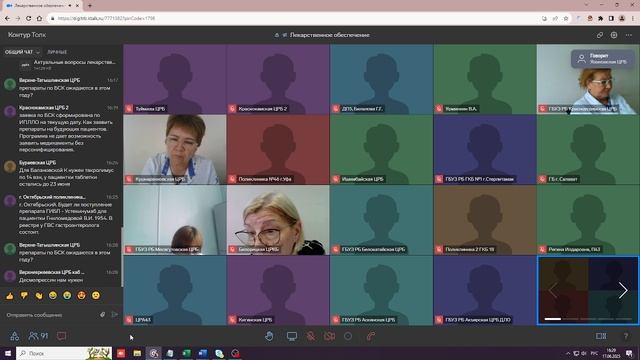Go to browser home page icon

39,18
